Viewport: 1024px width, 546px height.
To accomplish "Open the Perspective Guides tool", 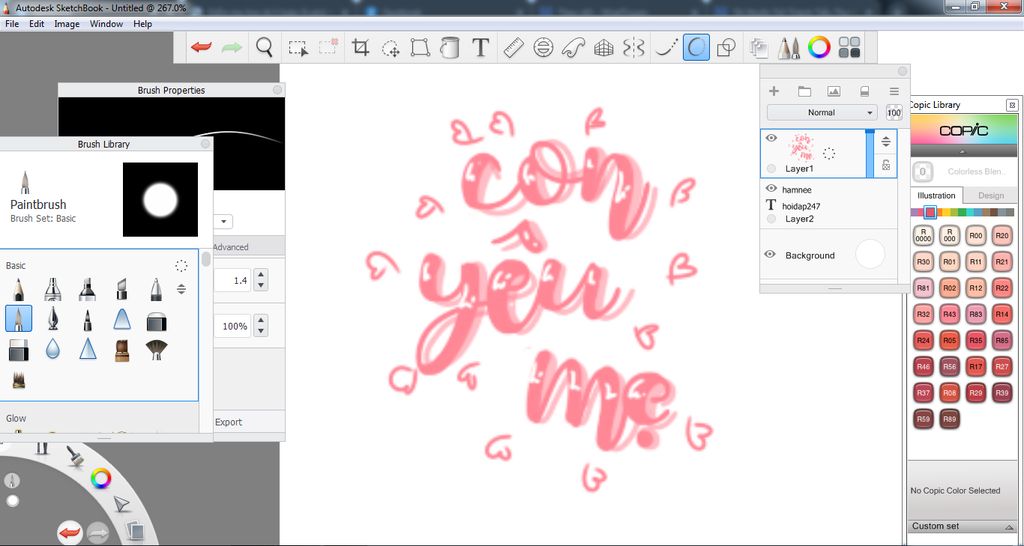I will 603,48.
